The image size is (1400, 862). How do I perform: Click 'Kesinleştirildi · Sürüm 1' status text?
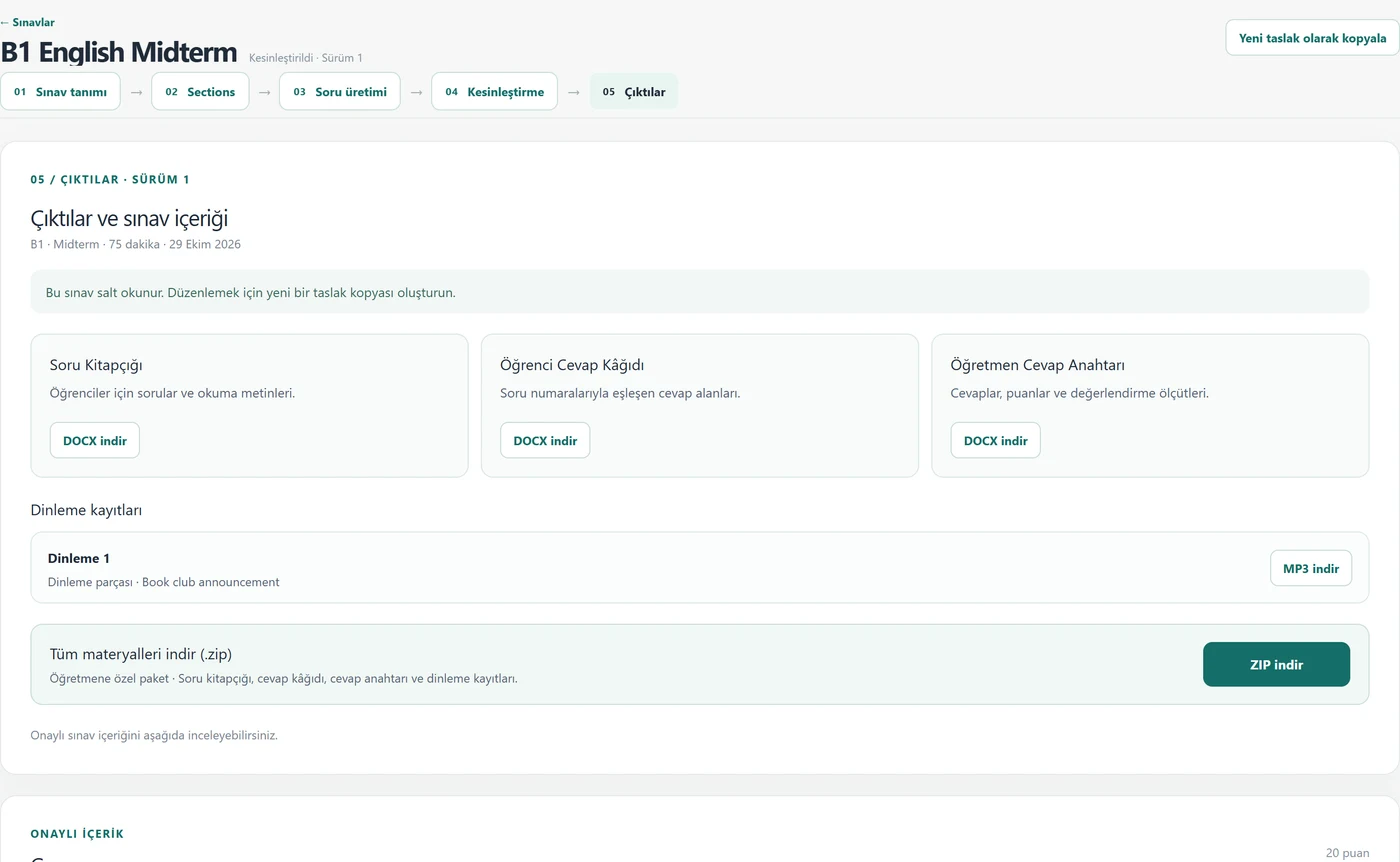(x=306, y=58)
